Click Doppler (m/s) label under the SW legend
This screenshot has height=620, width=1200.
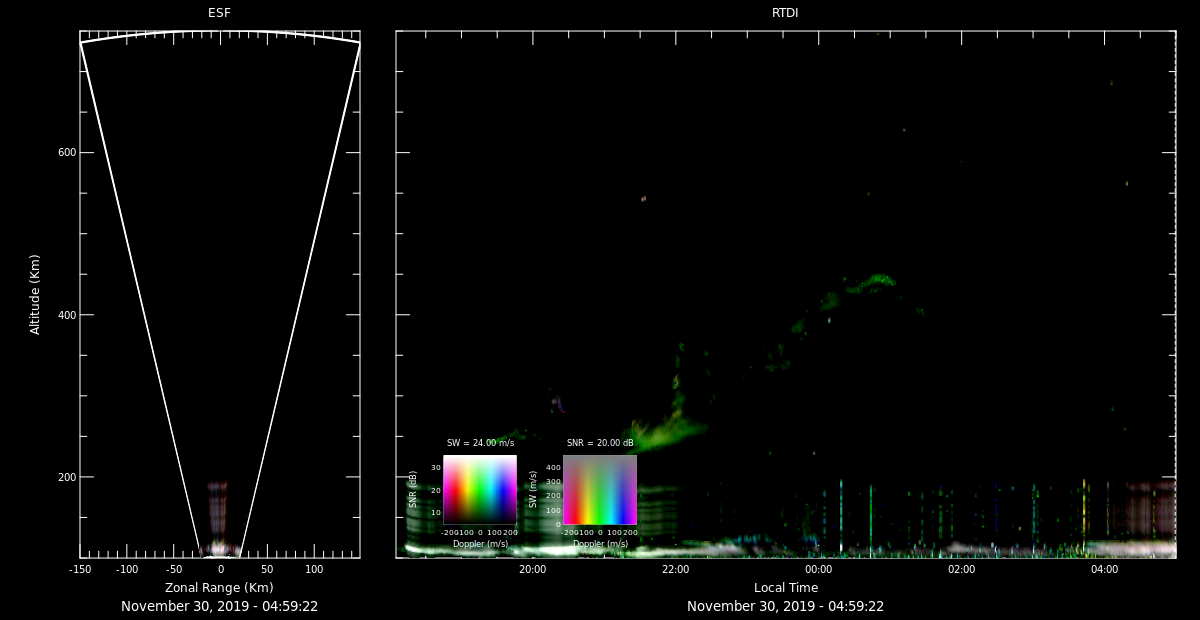pyautogui.click(x=600, y=544)
